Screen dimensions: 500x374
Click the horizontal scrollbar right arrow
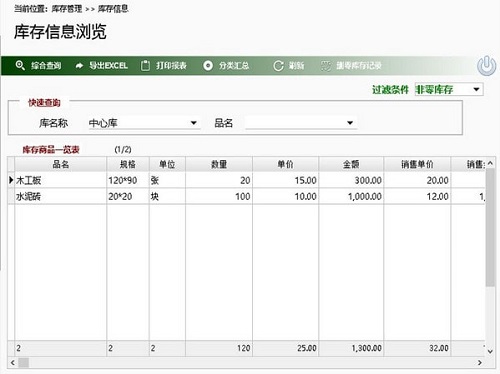pos(480,362)
